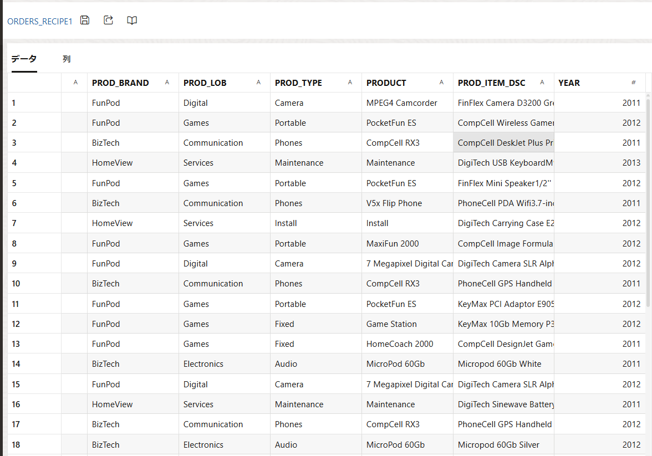Select the DigiTech USB Keyboard cell
This screenshot has width=652, height=456.
(x=504, y=163)
